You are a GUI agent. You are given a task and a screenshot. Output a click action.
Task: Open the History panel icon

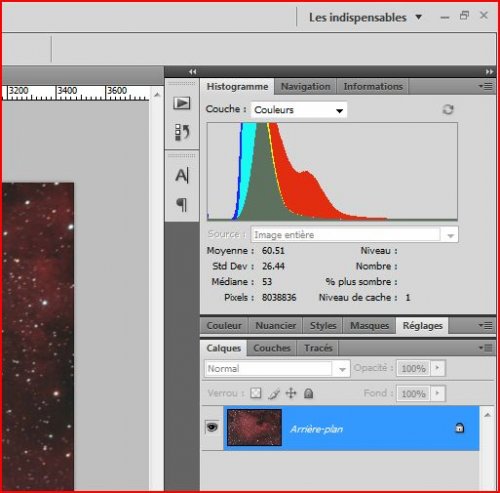tap(182, 132)
